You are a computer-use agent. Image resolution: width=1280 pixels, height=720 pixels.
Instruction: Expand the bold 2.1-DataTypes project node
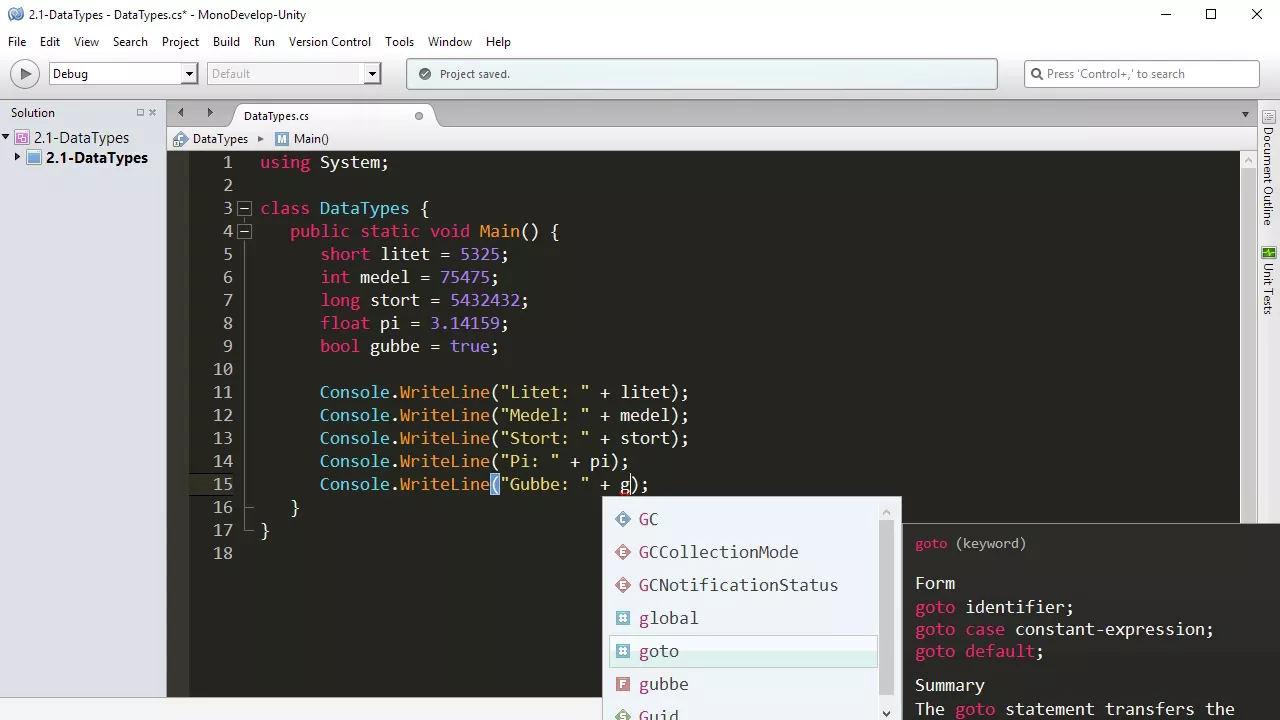[x=17, y=158]
